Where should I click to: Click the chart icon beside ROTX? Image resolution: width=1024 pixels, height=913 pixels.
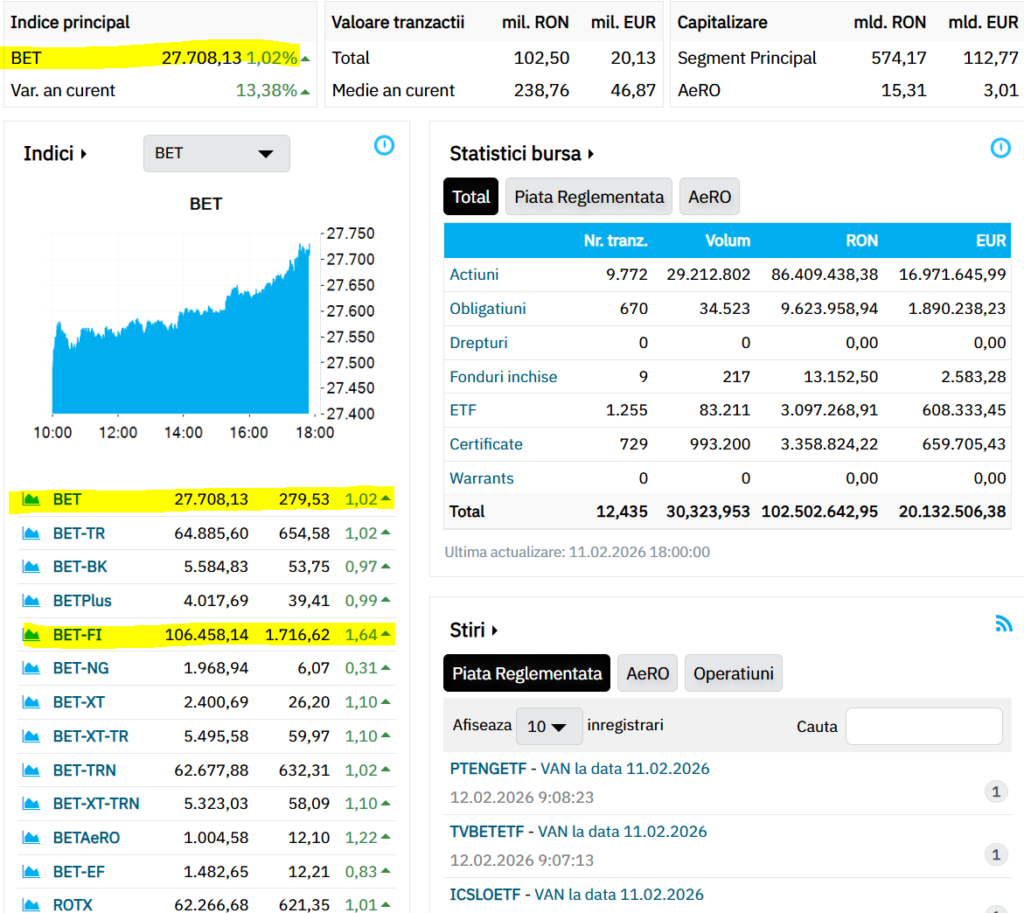click(x=31, y=905)
